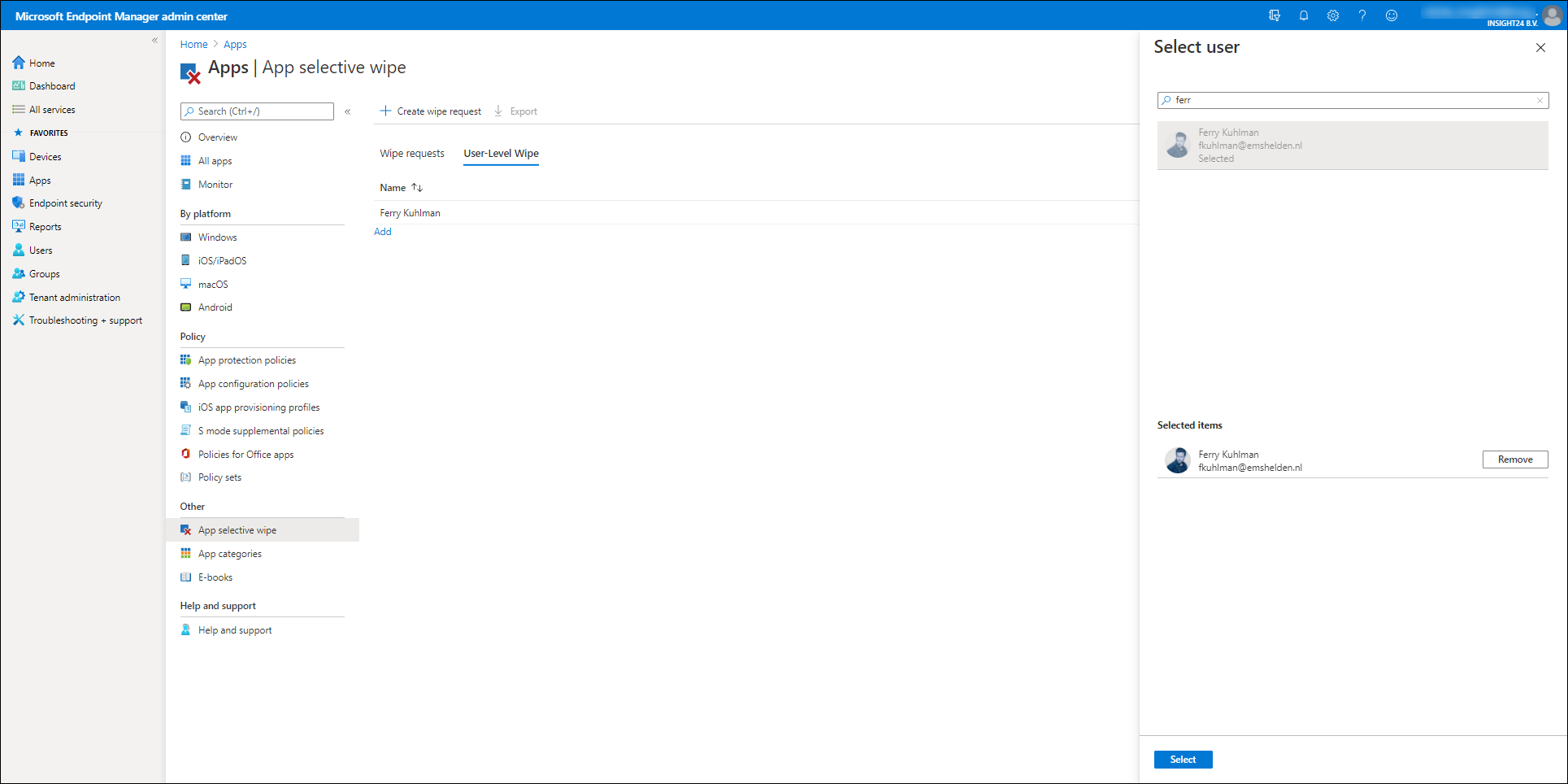Focus the Search (Ctrl+/) box

tap(257, 111)
